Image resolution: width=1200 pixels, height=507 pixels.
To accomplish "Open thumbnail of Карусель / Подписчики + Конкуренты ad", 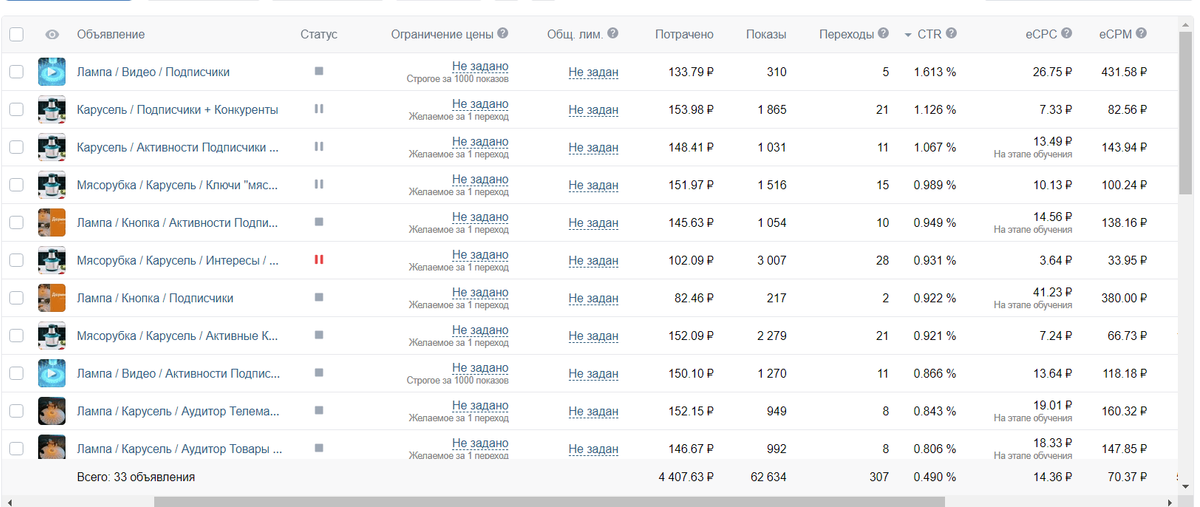I will tap(52, 110).
